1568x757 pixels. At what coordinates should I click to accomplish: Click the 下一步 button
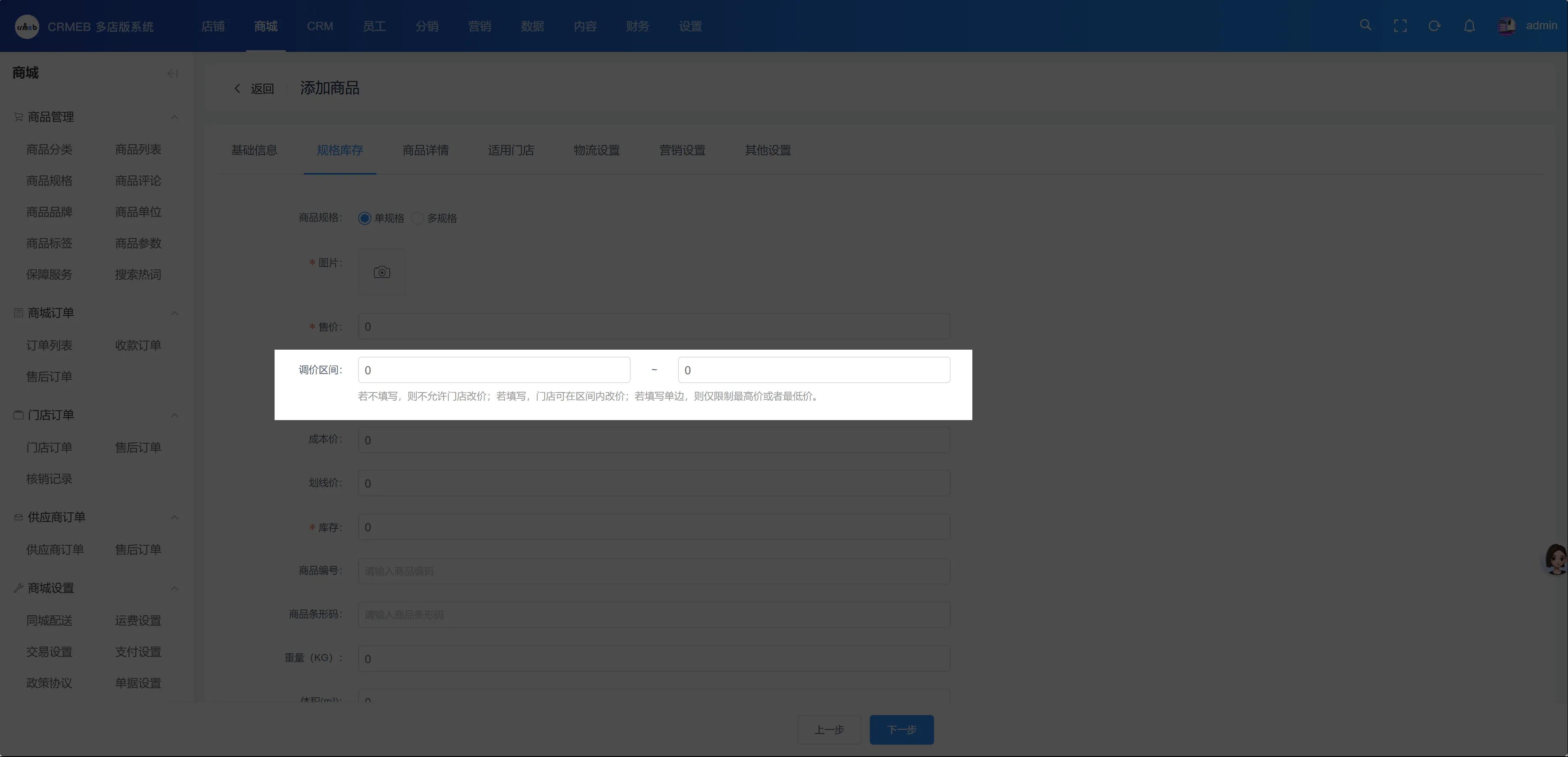(902, 729)
